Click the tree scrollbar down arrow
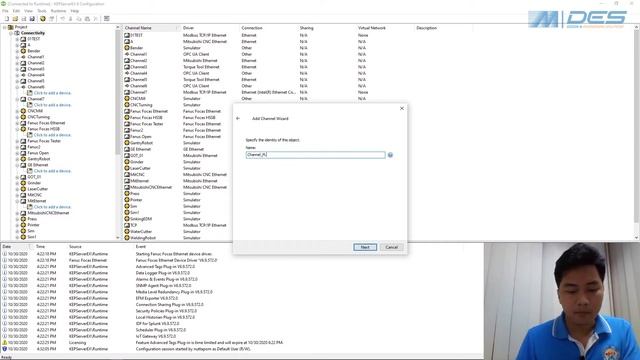 pyautogui.click(x=118, y=238)
